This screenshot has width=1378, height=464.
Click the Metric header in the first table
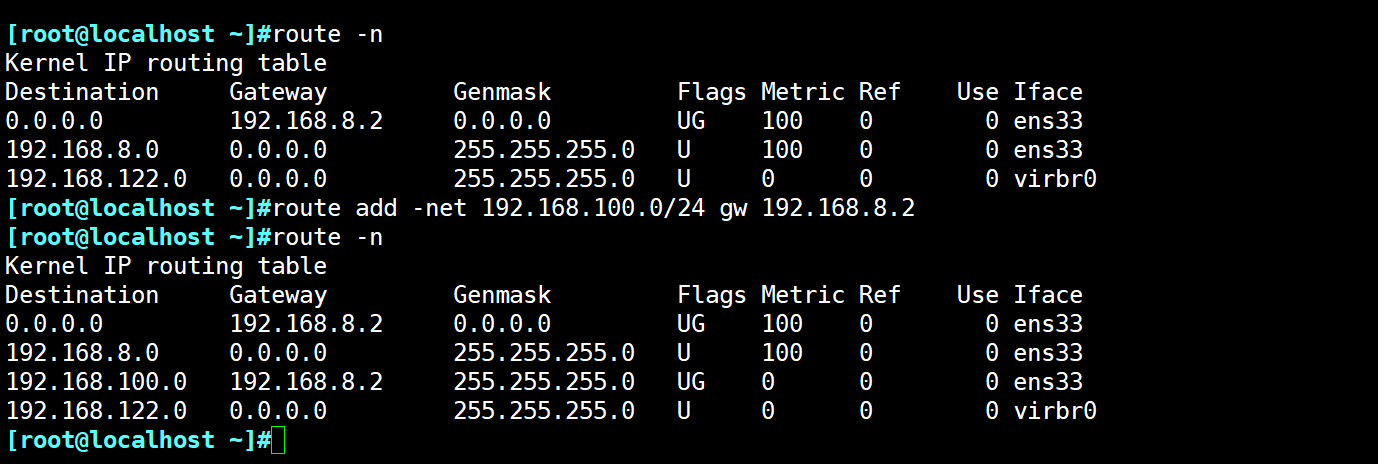pyautogui.click(x=802, y=92)
